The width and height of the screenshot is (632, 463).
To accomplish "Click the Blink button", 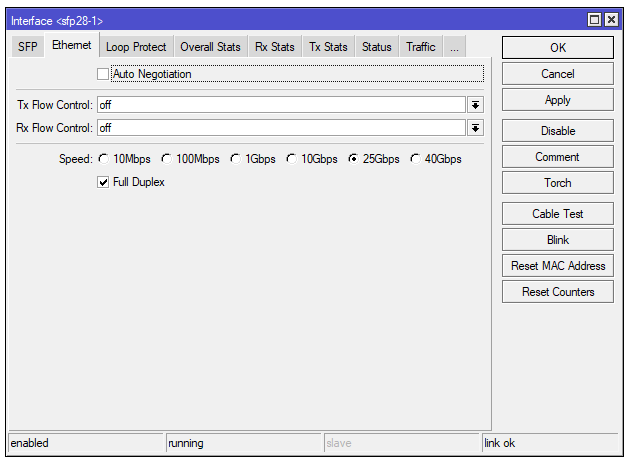I will 558,240.
